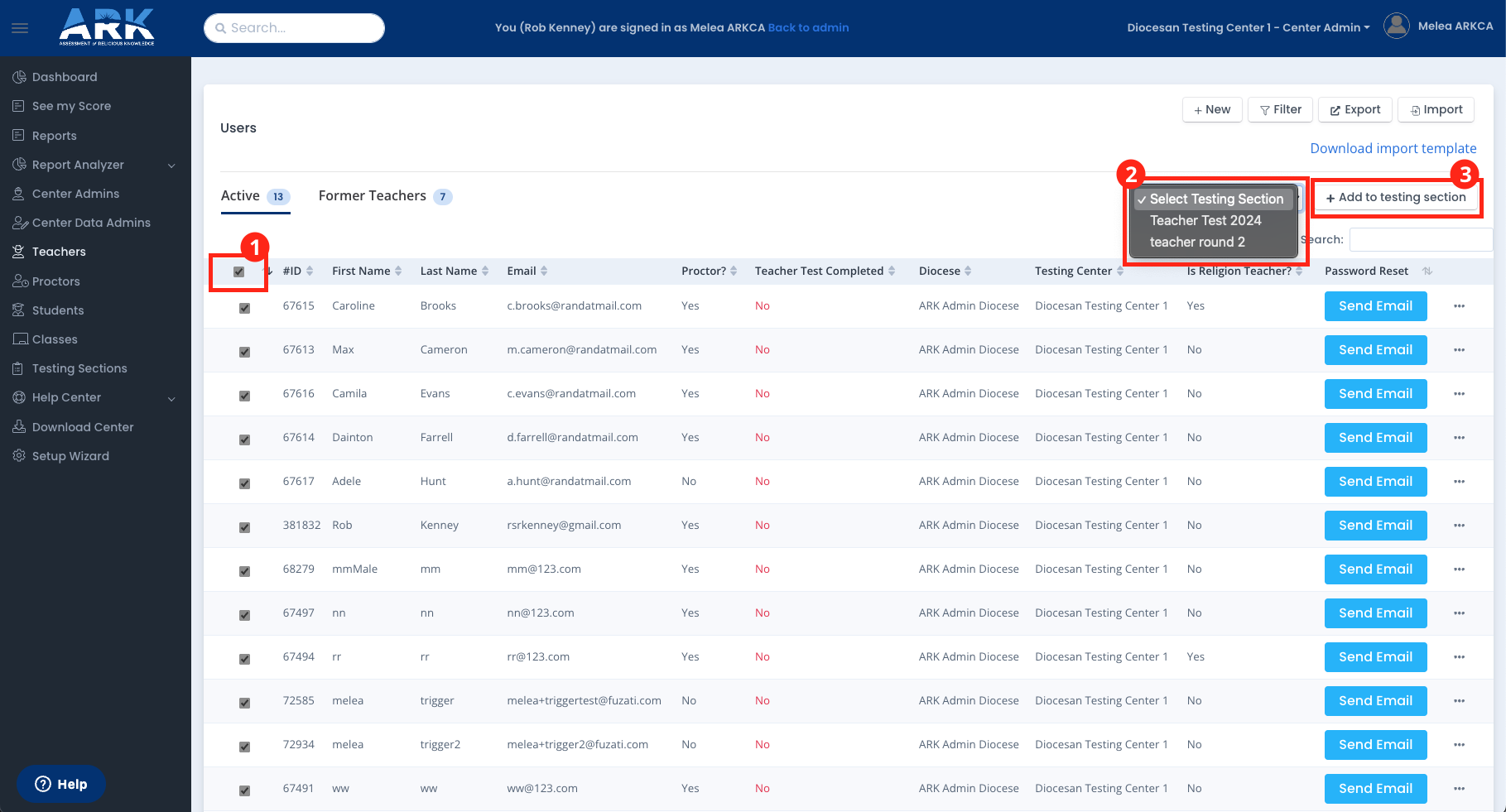The width and height of the screenshot is (1506, 812).
Task: Uncheck the Rob Kenney row checkbox
Action: 244,527
